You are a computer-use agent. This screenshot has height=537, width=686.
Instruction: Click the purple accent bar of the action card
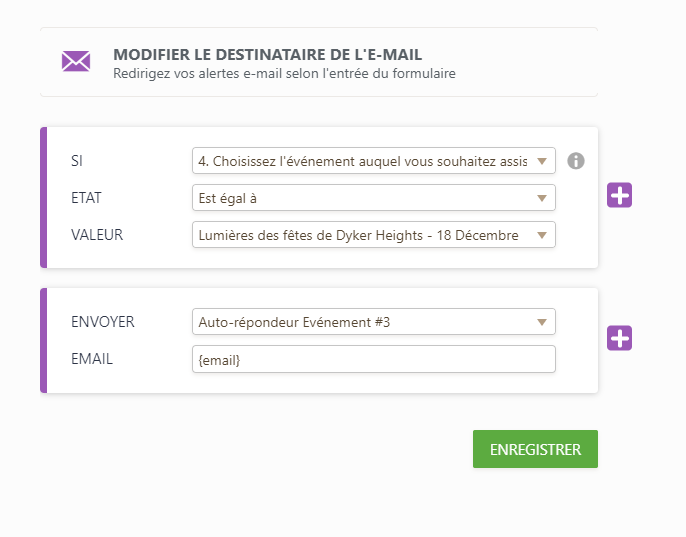43,340
